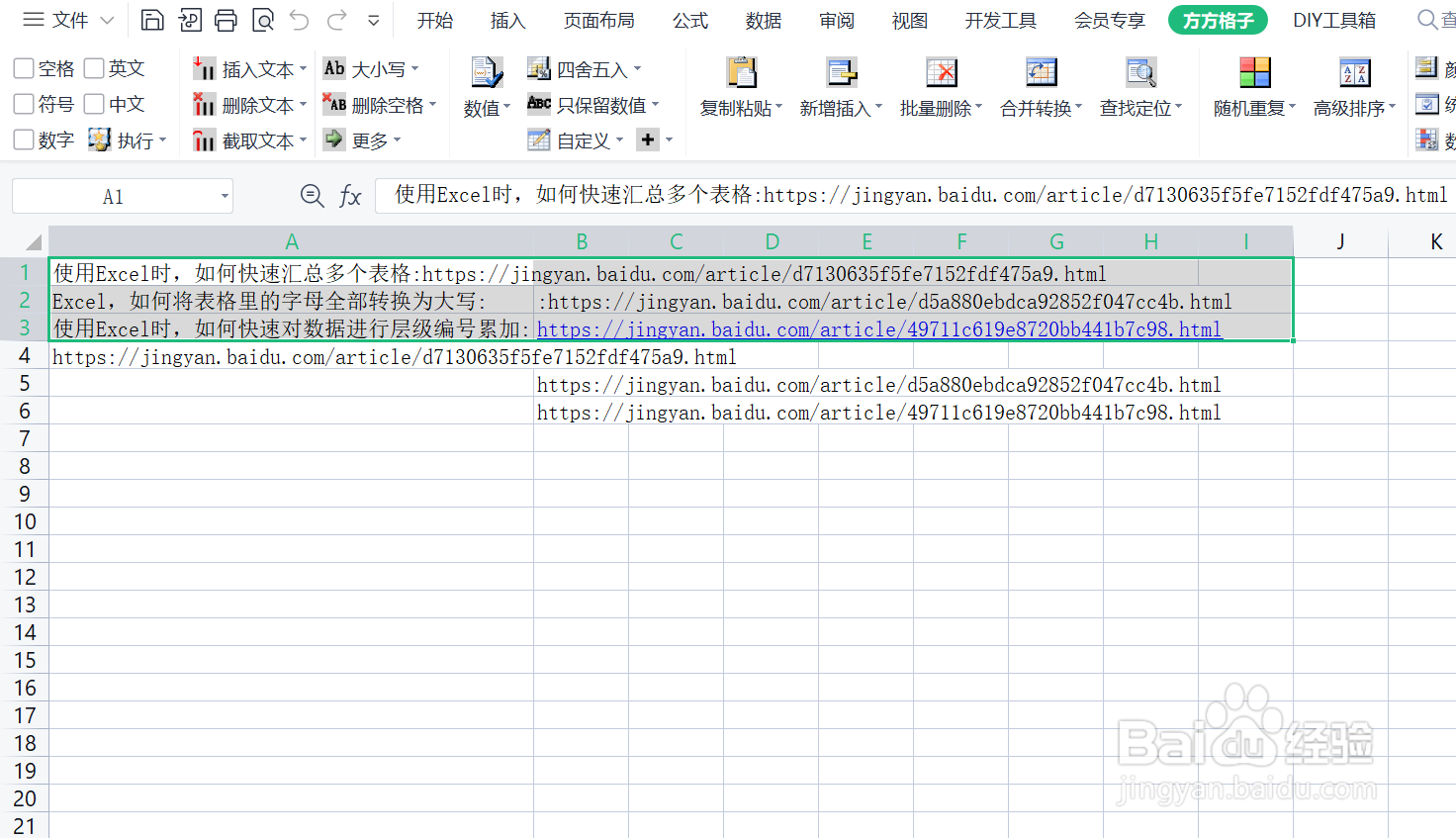The image size is (1456, 838).
Task: Expand the 随机重复 dropdown arrow
Action: point(1292,106)
